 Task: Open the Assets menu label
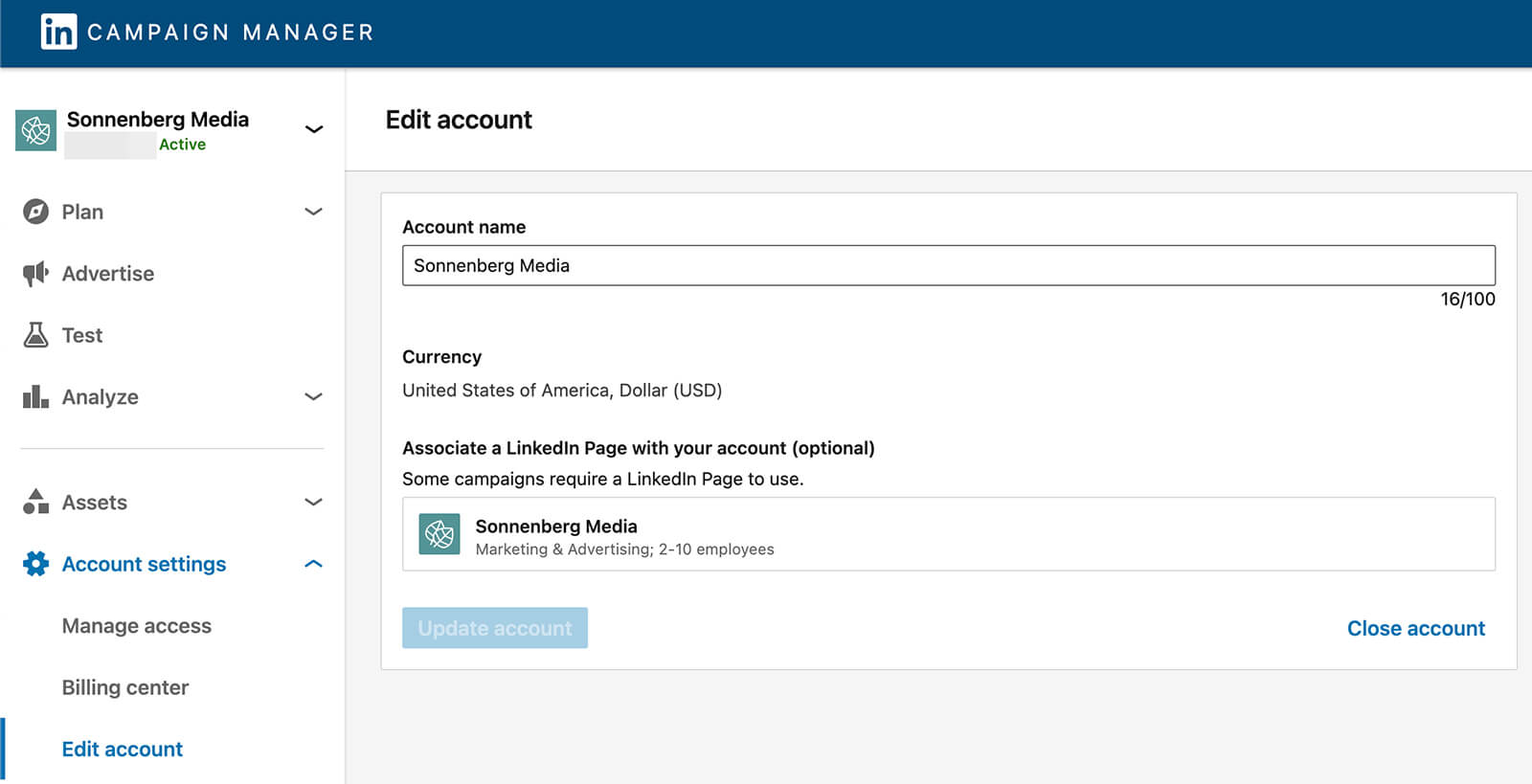click(95, 502)
